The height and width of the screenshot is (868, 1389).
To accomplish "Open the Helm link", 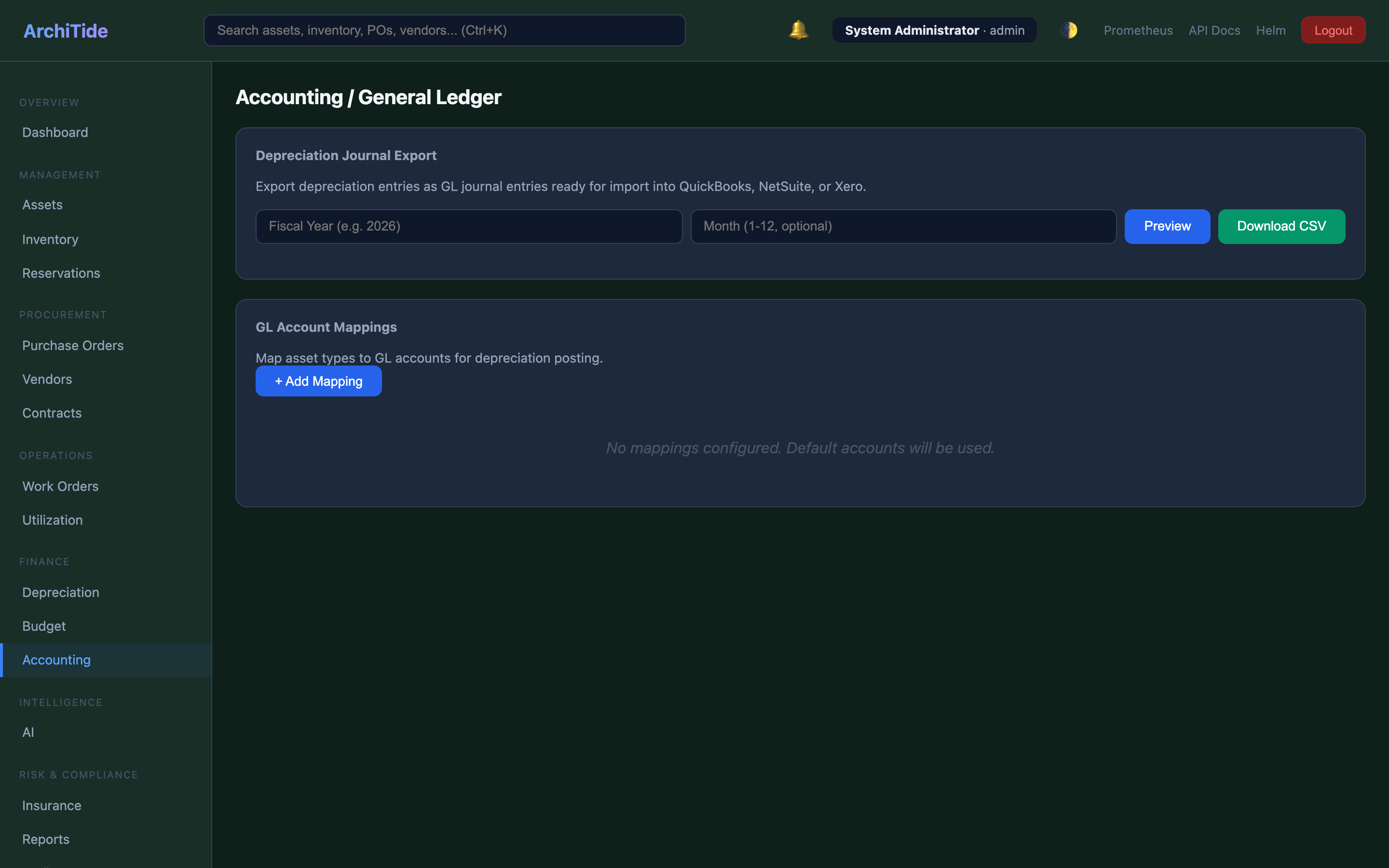I will click(x=1271, y=30).
